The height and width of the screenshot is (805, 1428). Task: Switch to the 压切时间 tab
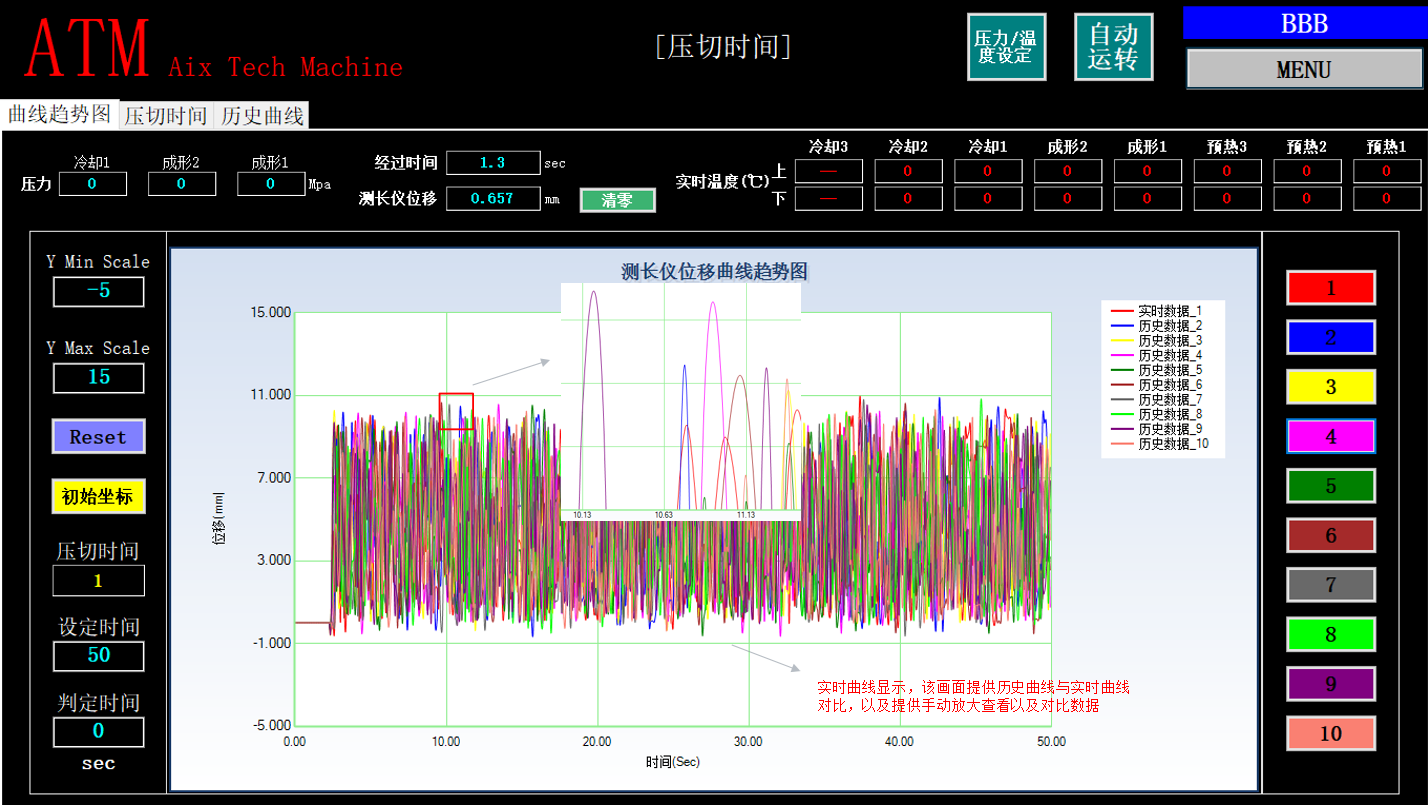(x=165, y=116)
